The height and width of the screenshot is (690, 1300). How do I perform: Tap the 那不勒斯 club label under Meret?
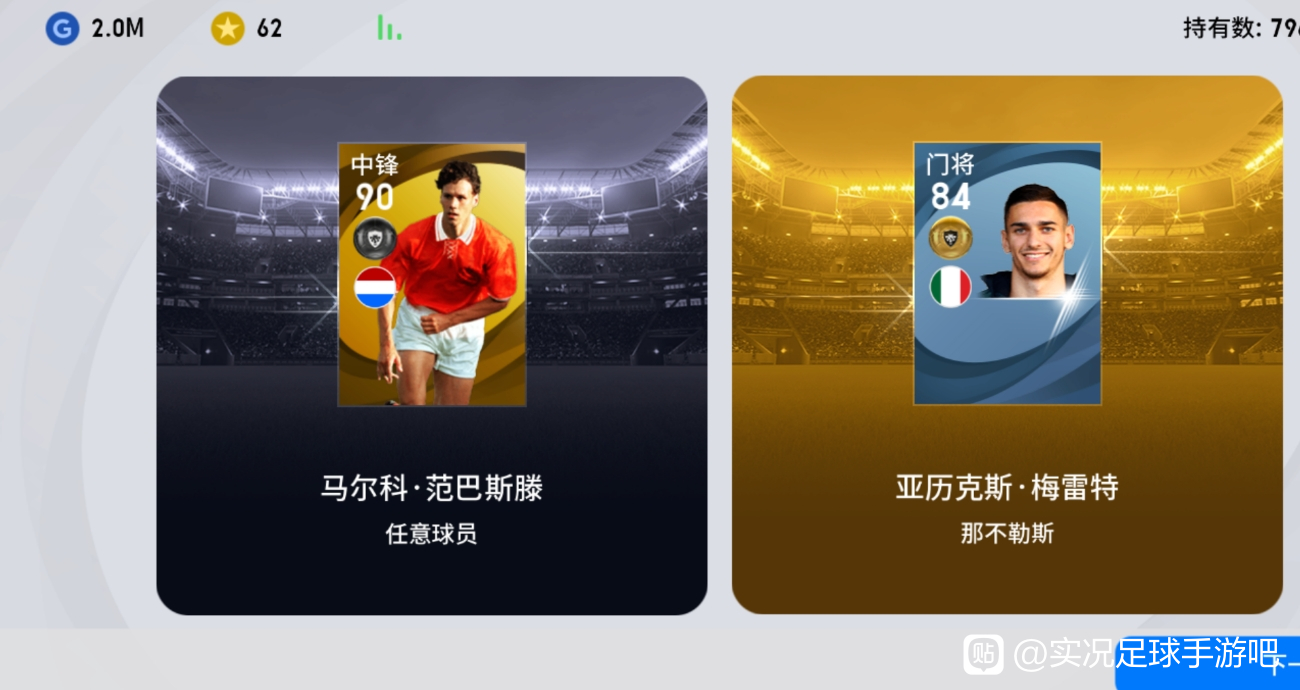coord(1007,534)
